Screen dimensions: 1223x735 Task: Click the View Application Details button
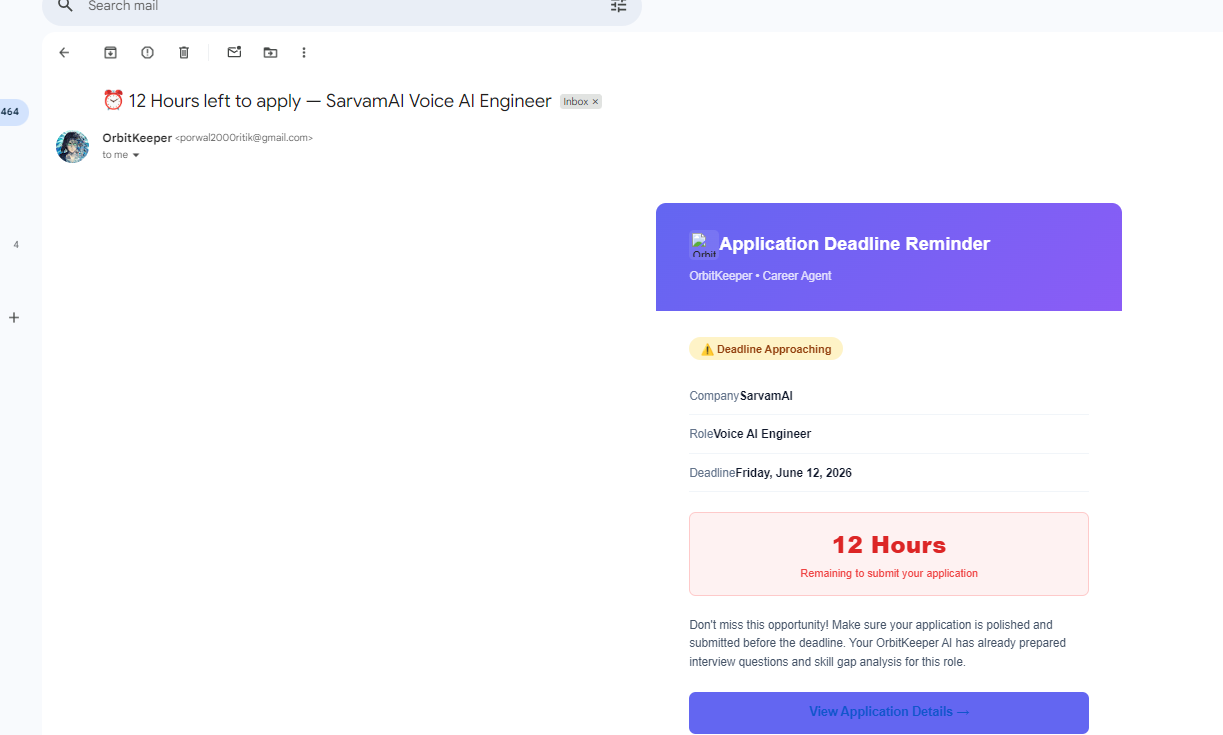point(889,712)
